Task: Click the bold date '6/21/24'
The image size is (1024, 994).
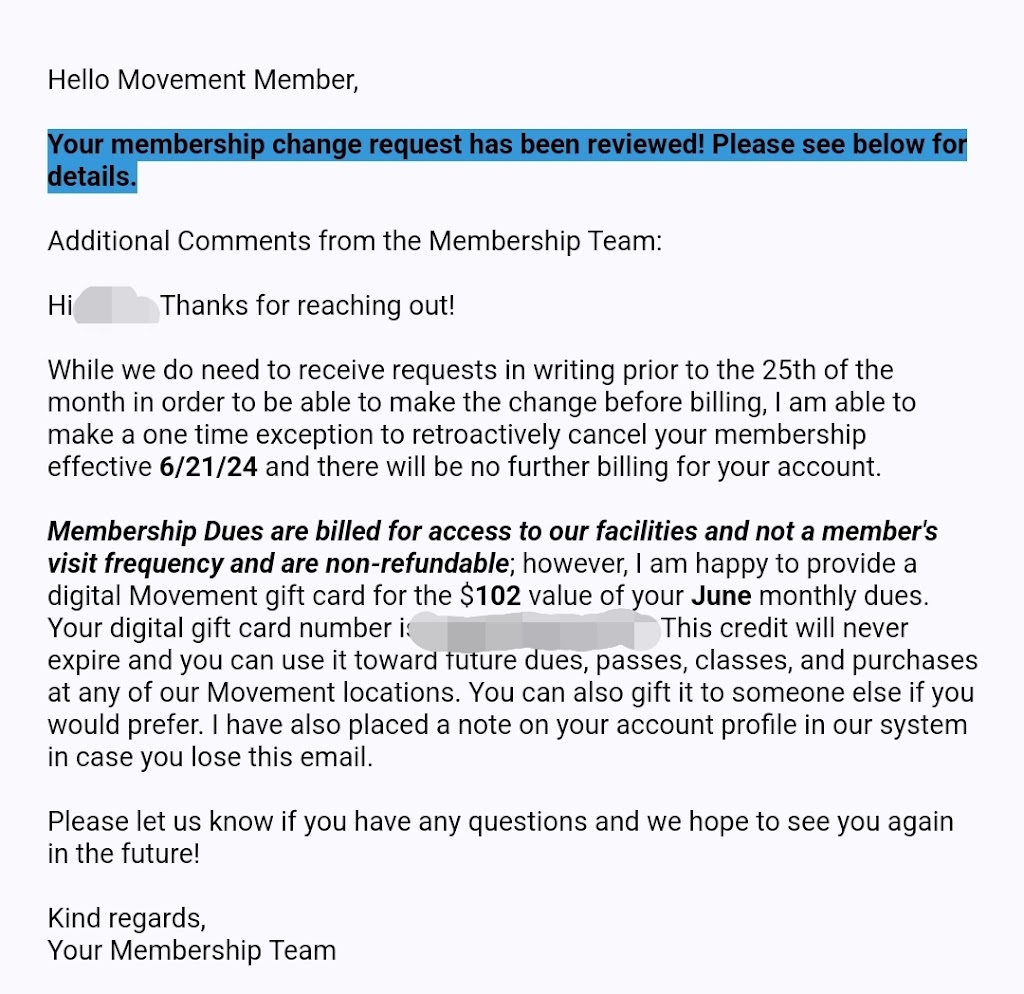Action: 208,468
